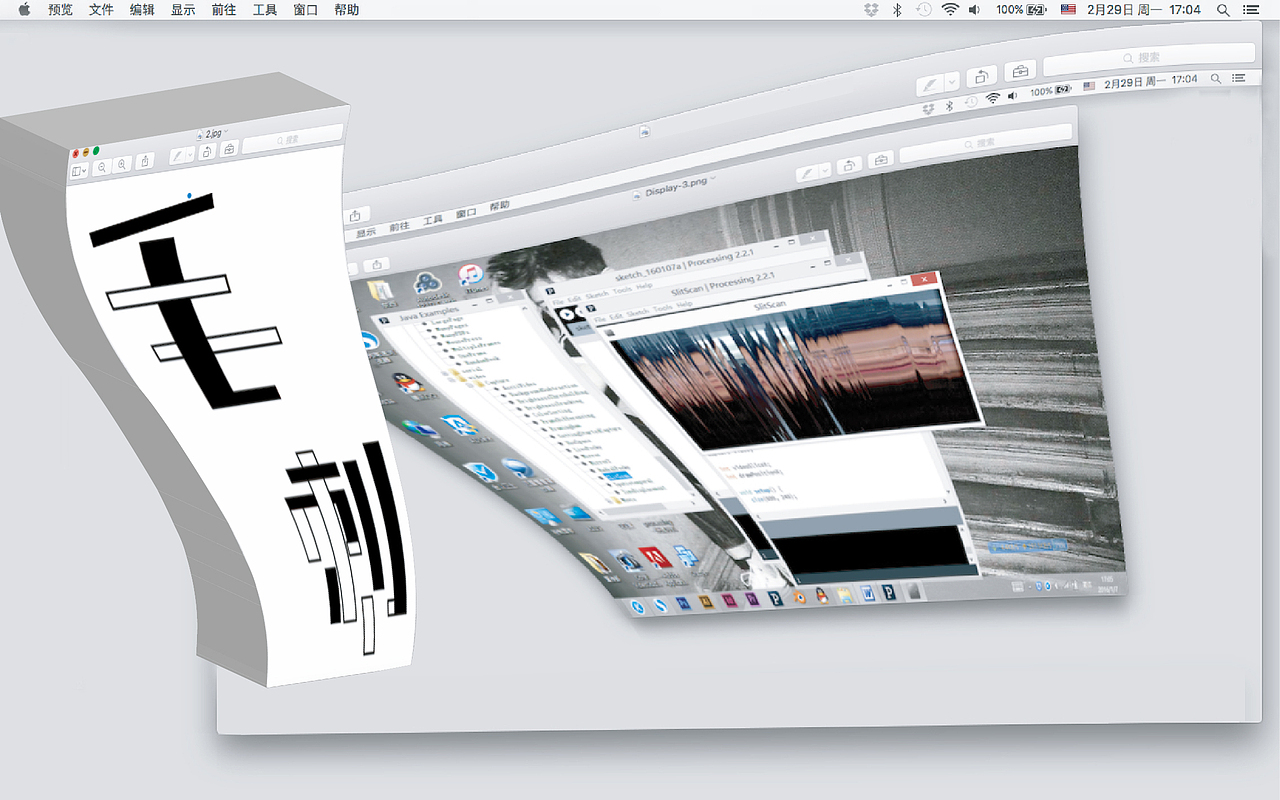Open the 帮助 menu in top menu bar
Image resolution: width=1280 pixels, height=800 pixels.
pos(347,10)
